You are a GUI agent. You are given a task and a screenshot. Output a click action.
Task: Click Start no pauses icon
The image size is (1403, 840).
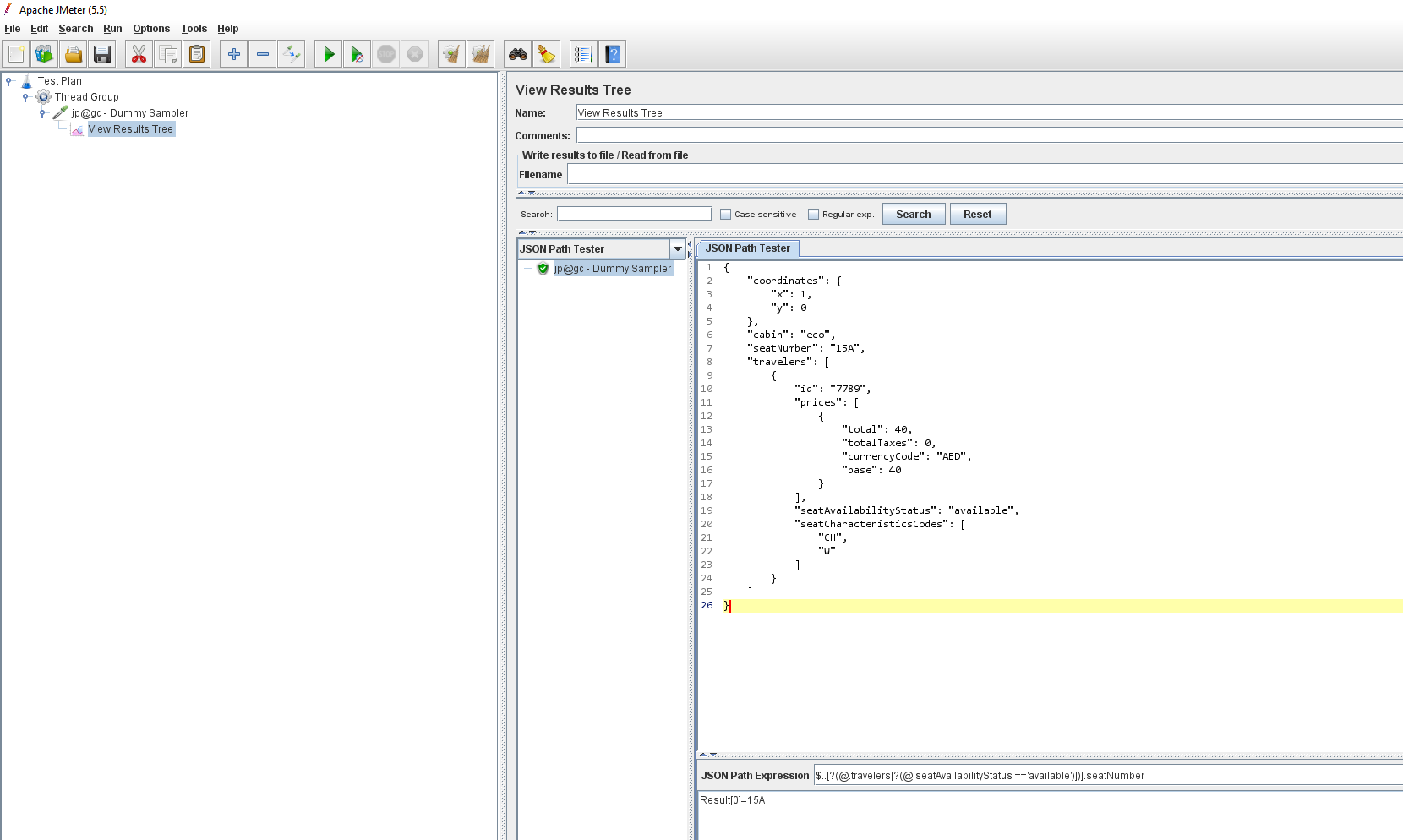pyautogui.click(x=358, y=54)
